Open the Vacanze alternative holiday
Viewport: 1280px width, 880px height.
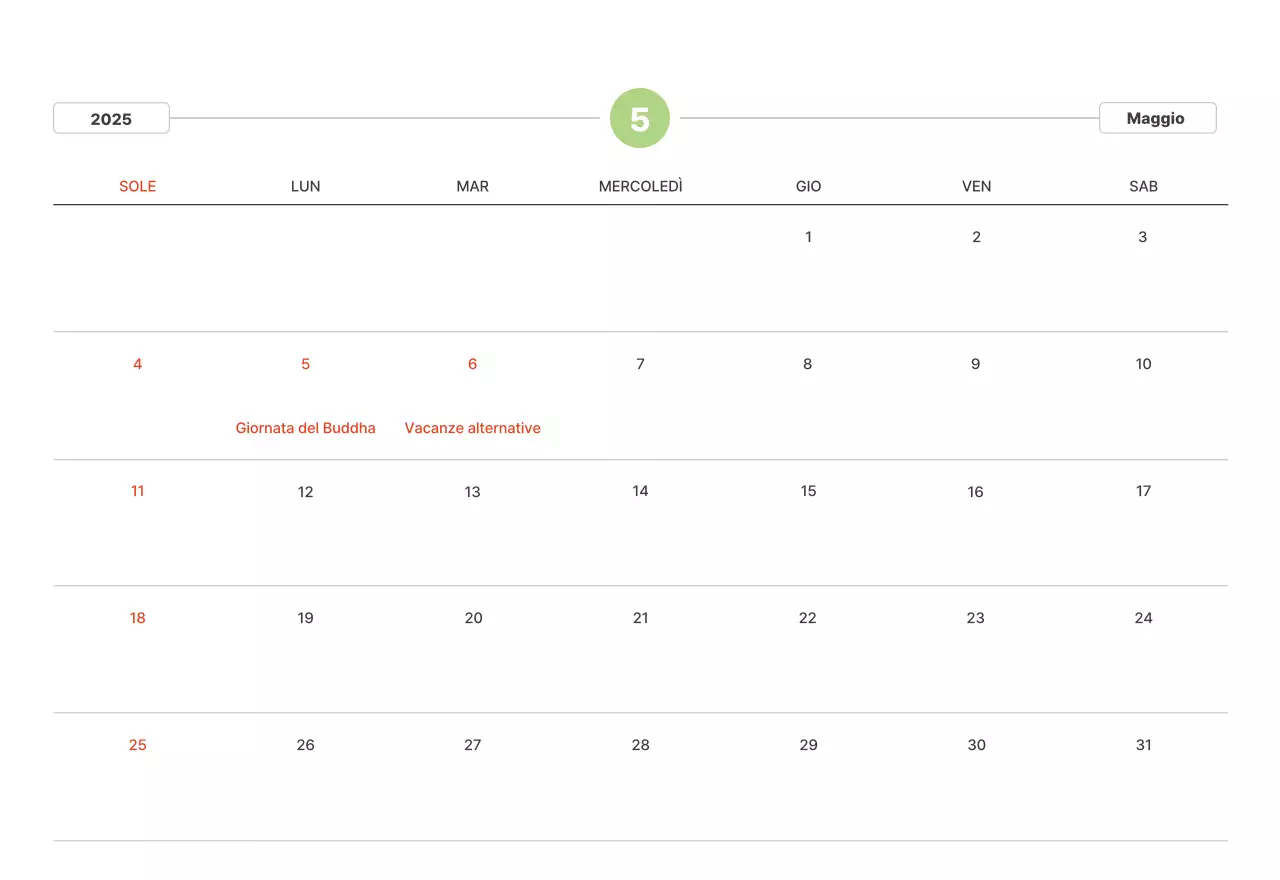(x=472, y=428)
